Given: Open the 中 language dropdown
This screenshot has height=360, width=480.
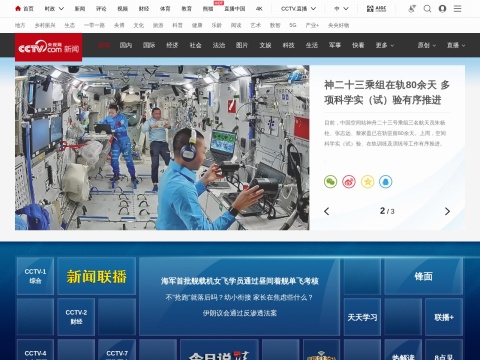Looking at the screenshot, I should click(341, 9).
